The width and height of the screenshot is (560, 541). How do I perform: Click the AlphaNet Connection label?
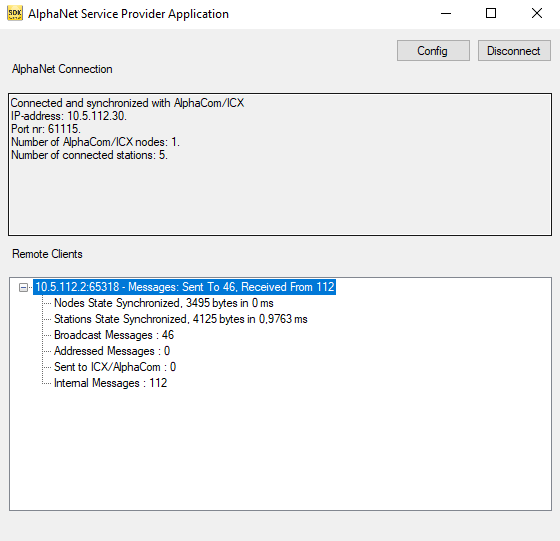62,69
